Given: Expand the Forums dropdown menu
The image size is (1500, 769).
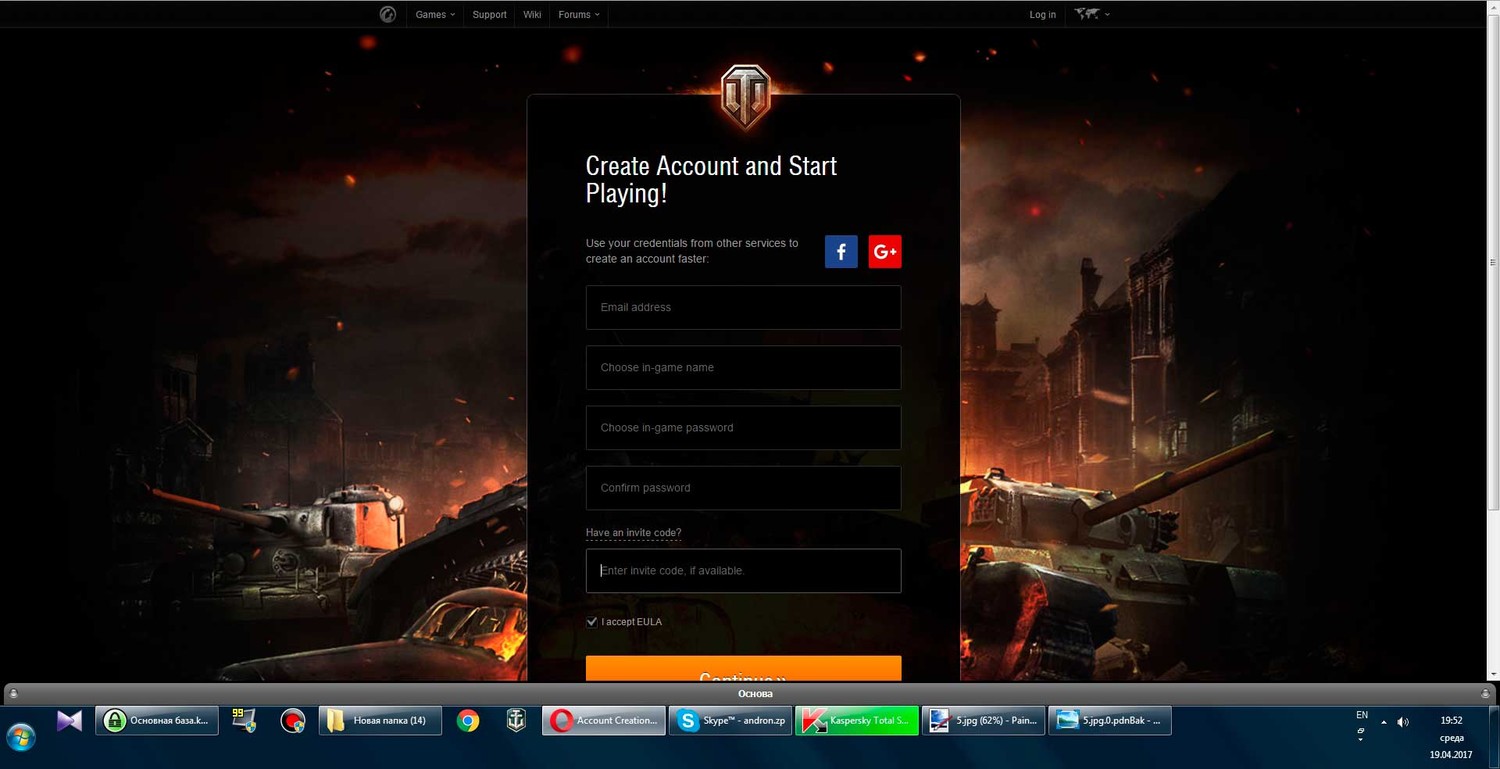Looking at the screenshot, I should click(579, 15).
